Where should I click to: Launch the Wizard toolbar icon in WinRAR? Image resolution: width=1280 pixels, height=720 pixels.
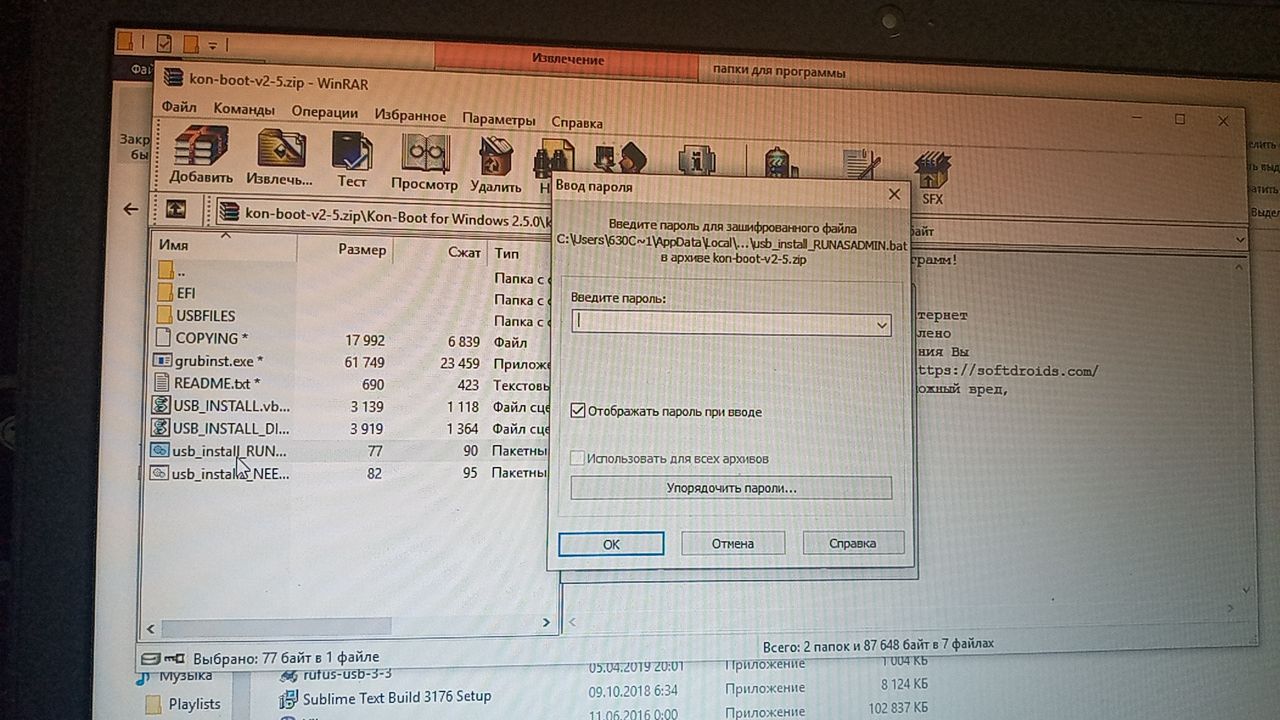(x=620, y=160)
